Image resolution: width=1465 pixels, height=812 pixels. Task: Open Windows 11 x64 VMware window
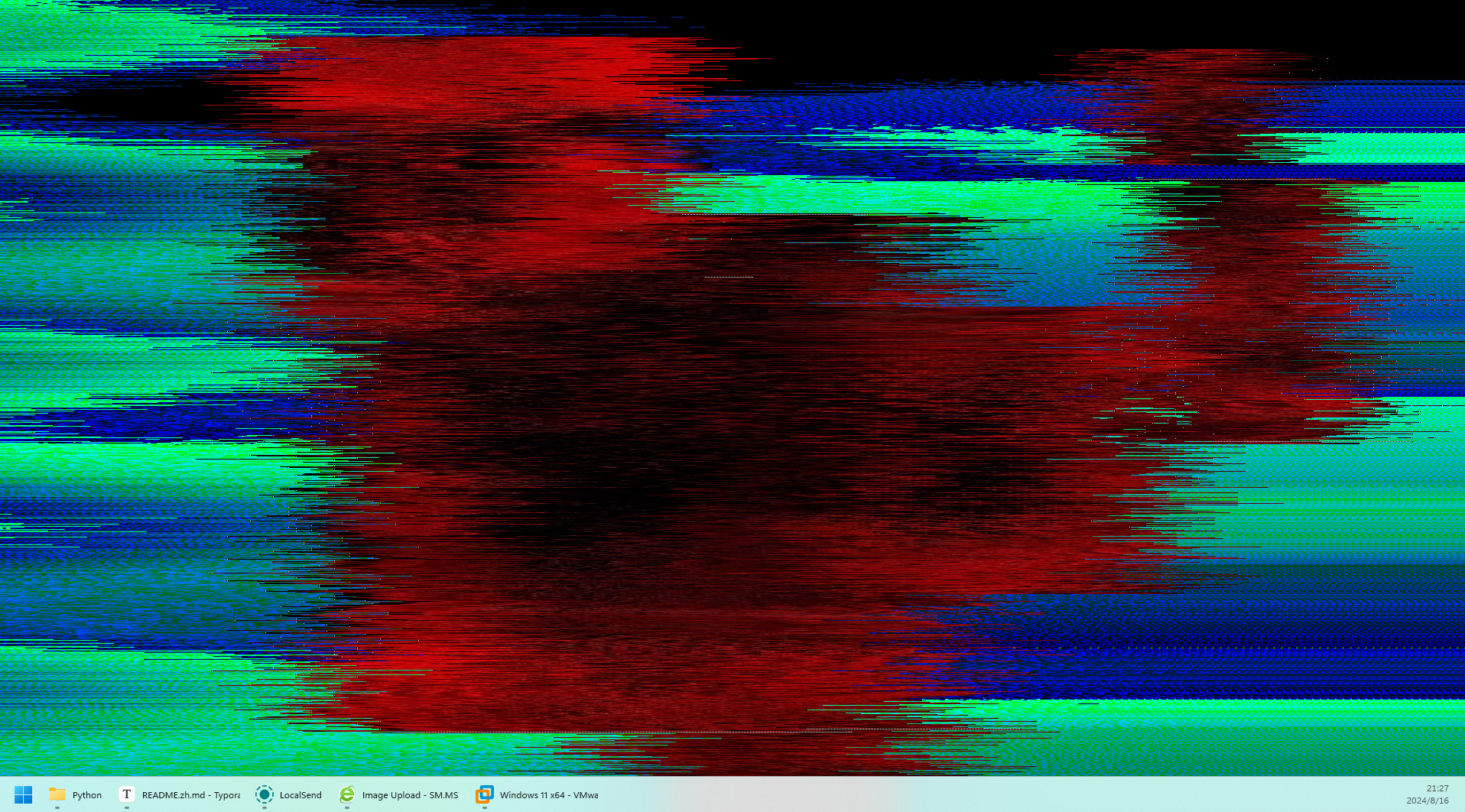[538, 794]
